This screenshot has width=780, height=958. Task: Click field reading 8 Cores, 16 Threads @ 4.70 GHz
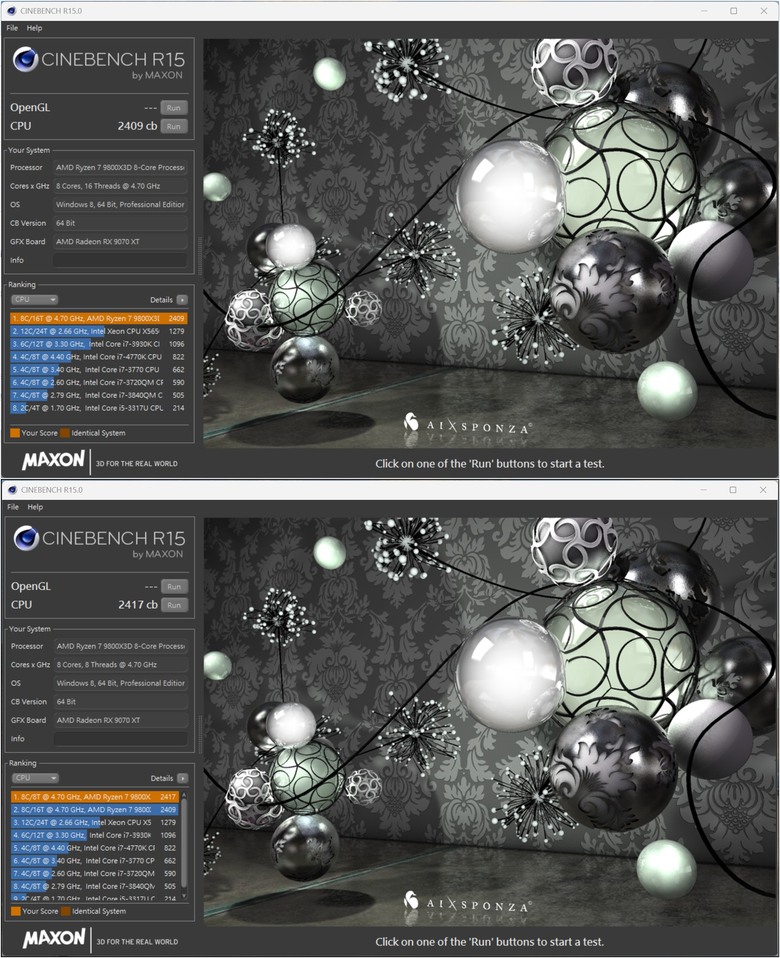pyautogui.click(x=120, y=186)
